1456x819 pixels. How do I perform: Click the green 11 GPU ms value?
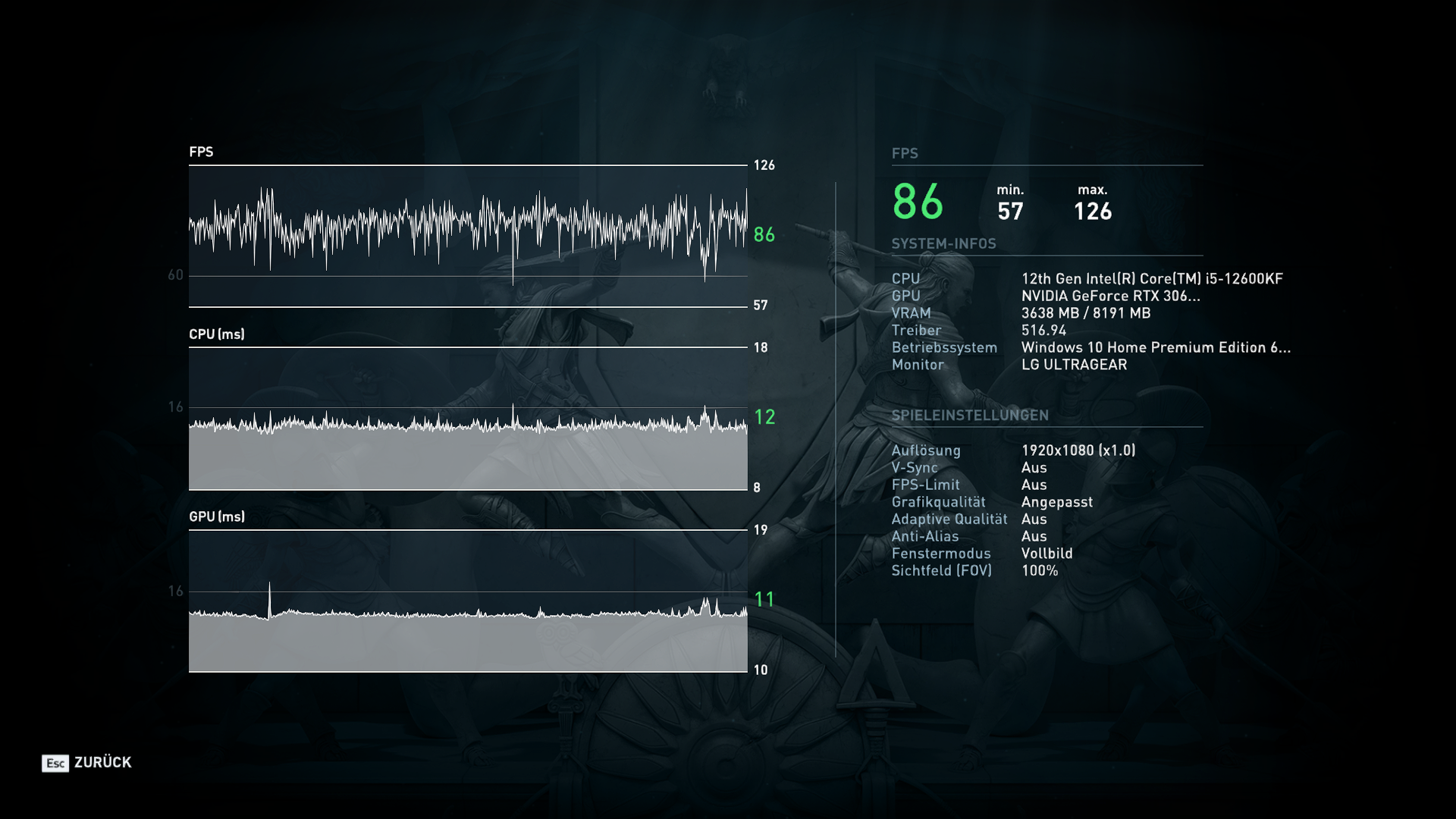[x=764, y=599]
